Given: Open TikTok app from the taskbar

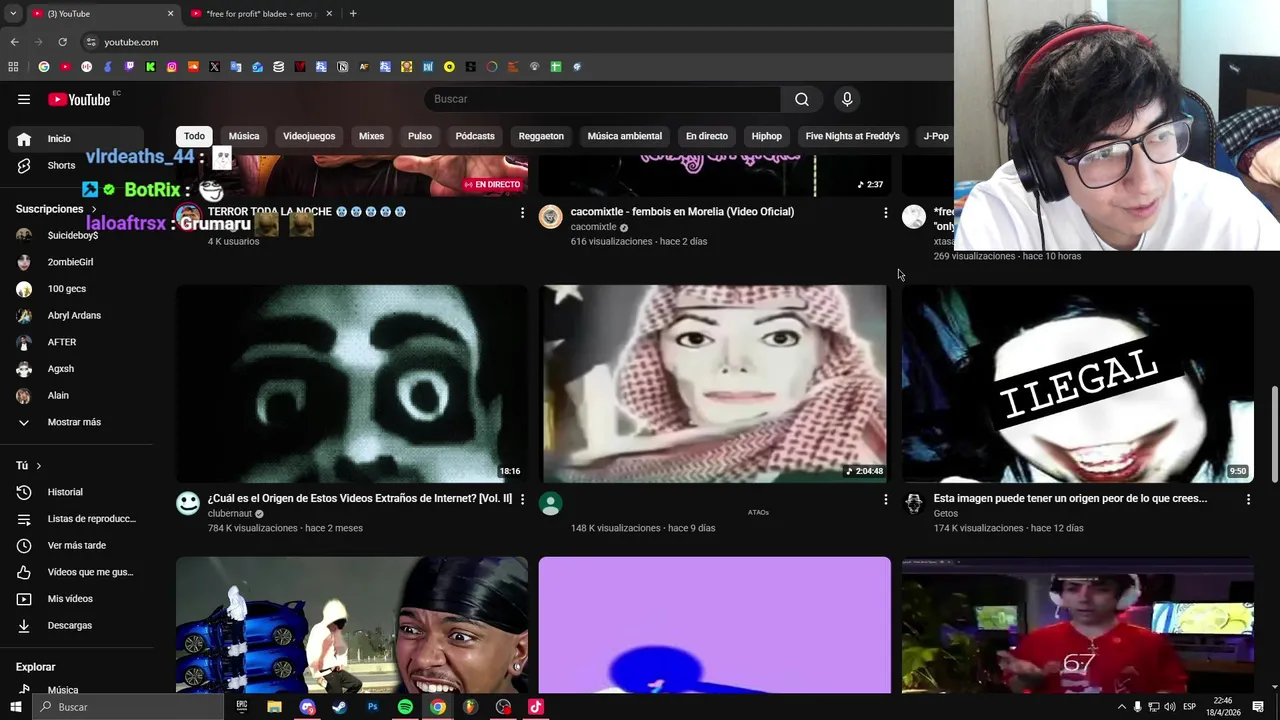Looking at the screenshot, I should point(536,707).
